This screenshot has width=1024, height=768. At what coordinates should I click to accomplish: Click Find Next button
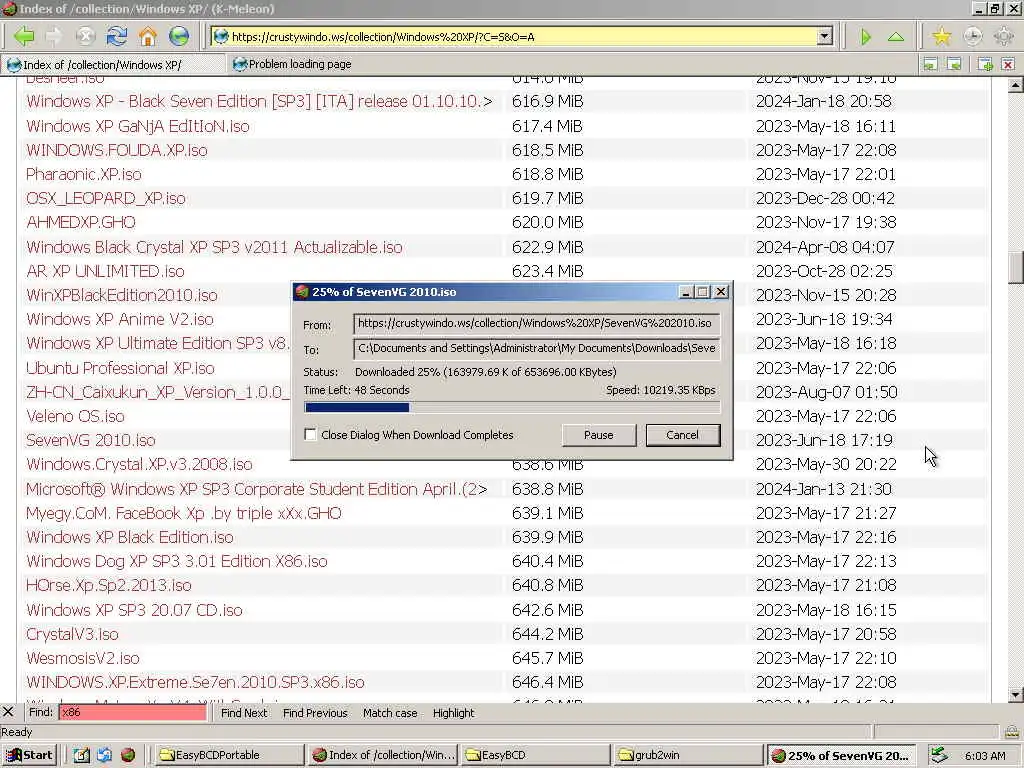tap(244, 712)
